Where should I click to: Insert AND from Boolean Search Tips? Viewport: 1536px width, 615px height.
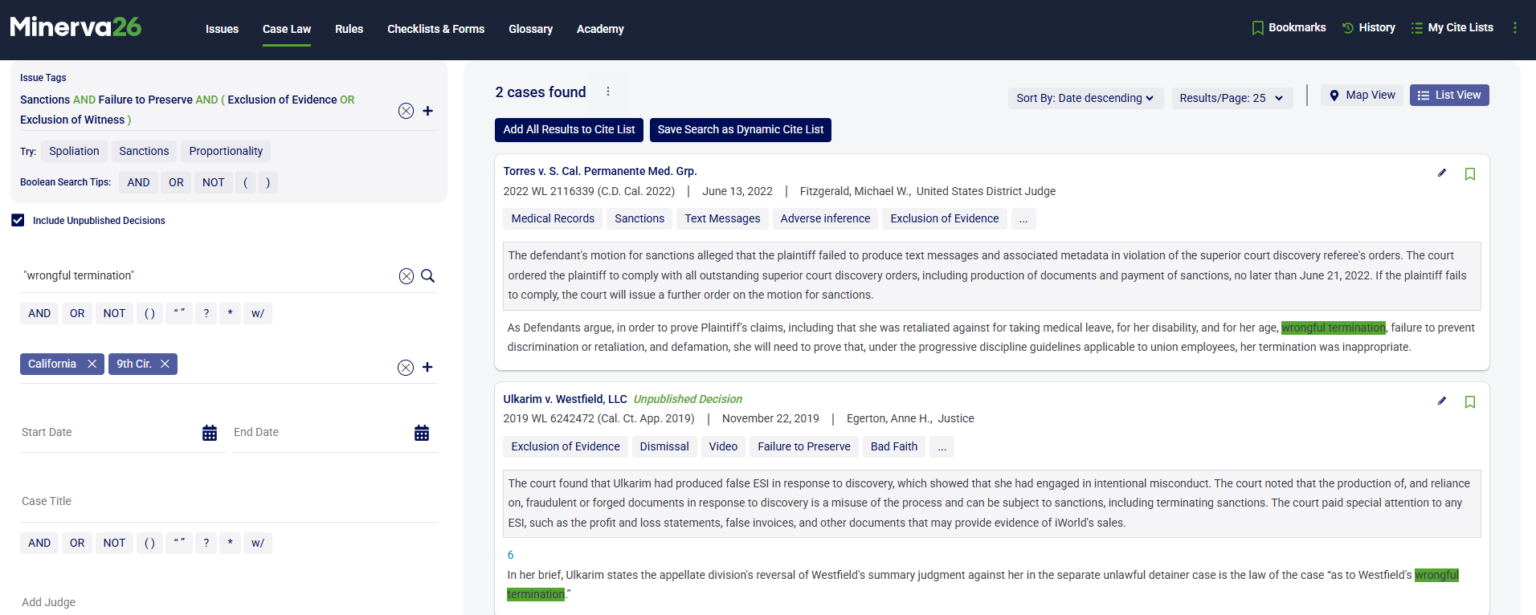[139, 182]
